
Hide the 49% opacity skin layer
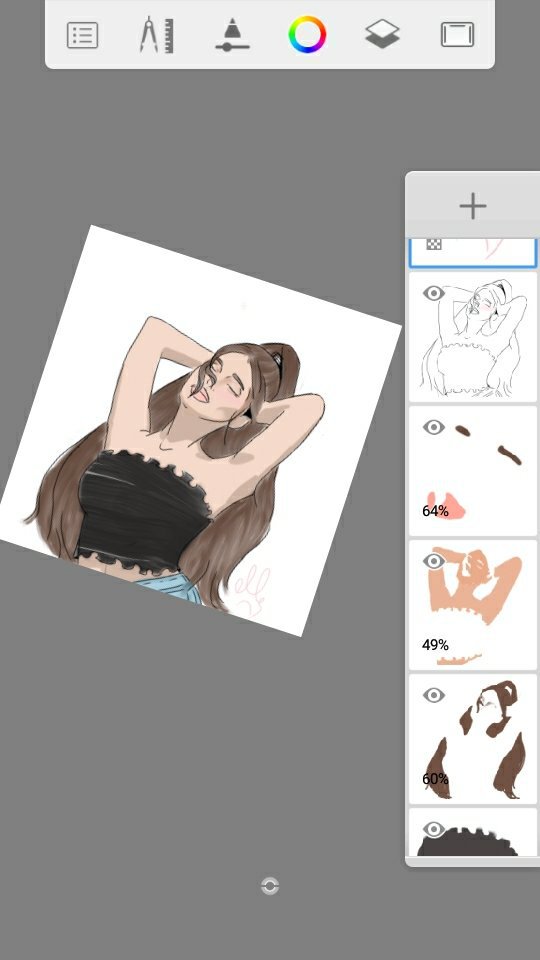click(433, 561)
